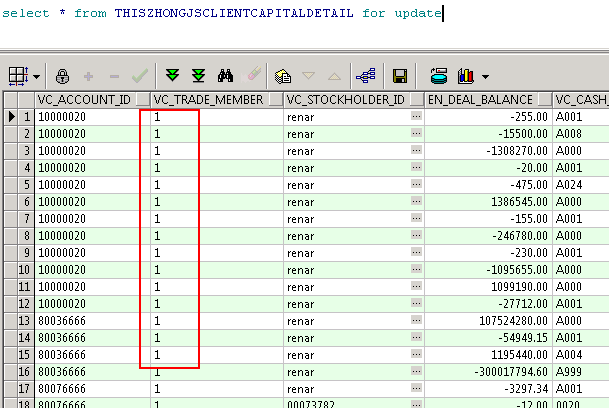Viewport: 609px width, 408px height.
Task: Open ellipsis button in row 2 stockholder cell
Action: 416,133
